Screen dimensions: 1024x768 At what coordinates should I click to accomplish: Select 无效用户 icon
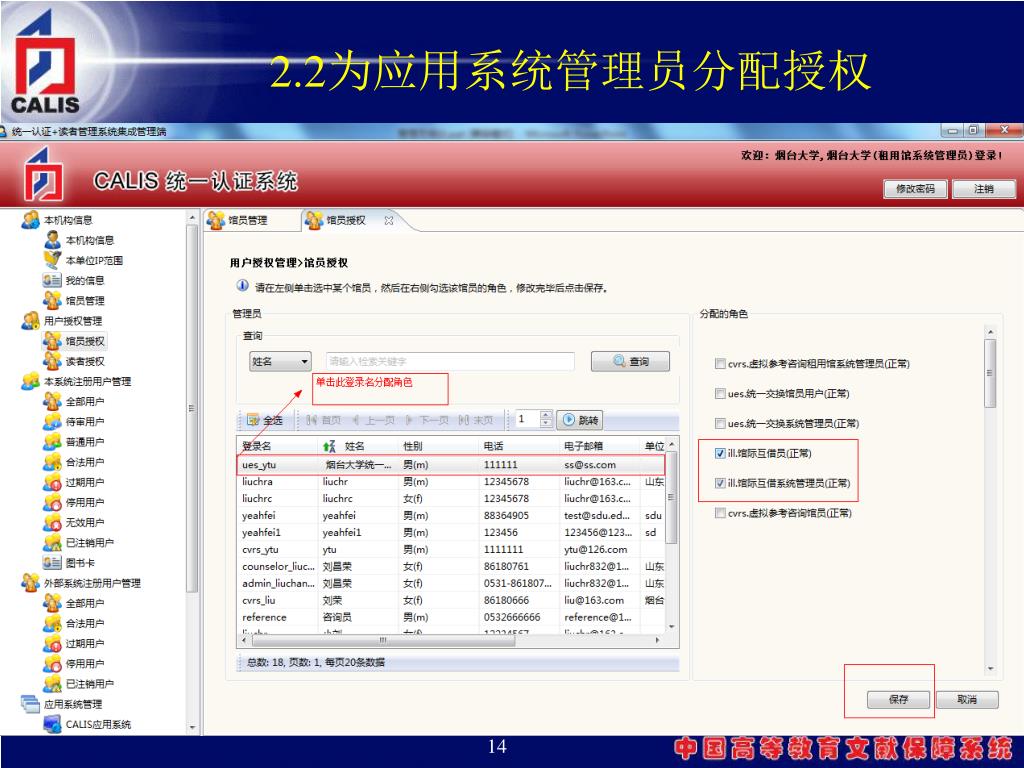[52, 522]
